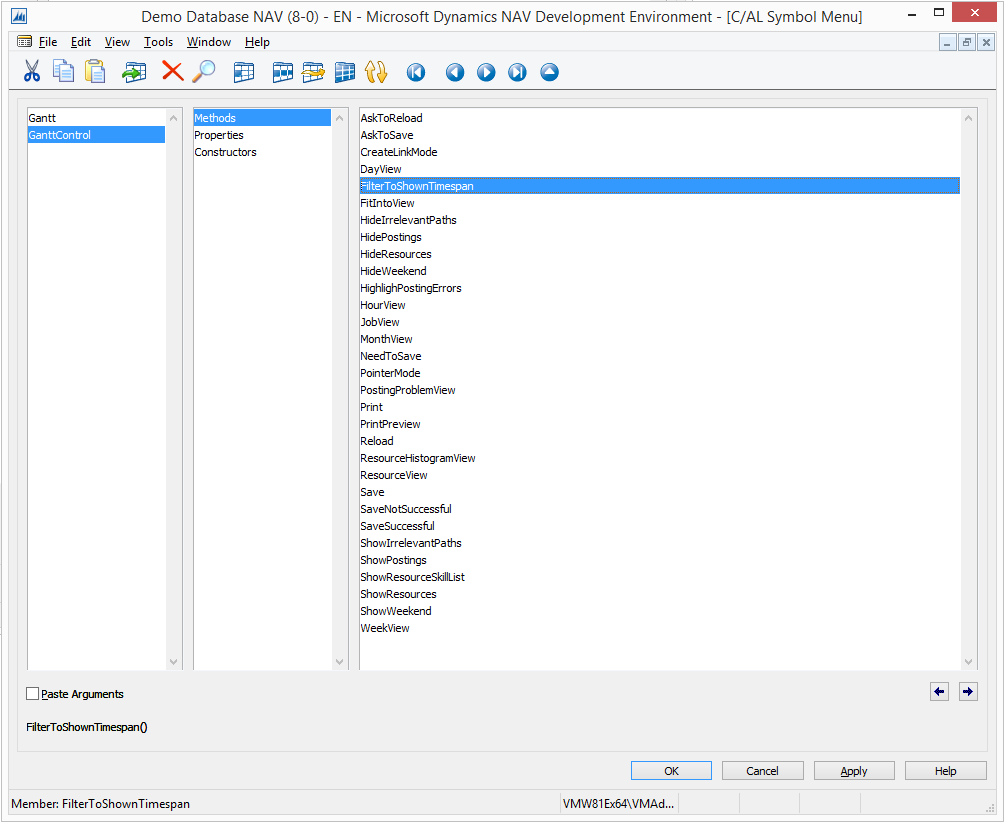
Task: Open the View menu
Action: (117, 42)
